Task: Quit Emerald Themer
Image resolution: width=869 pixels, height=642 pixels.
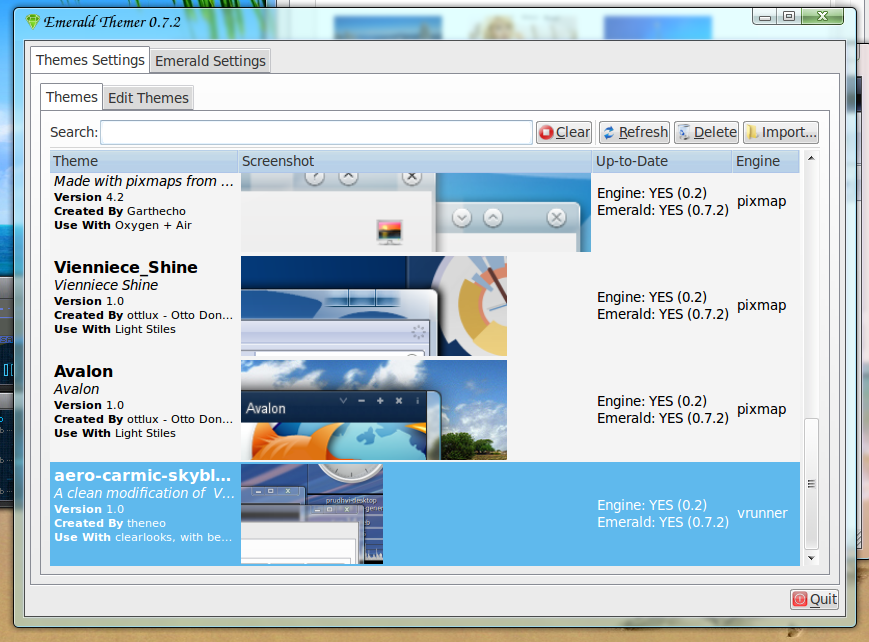Action: (x=814, y=599)
